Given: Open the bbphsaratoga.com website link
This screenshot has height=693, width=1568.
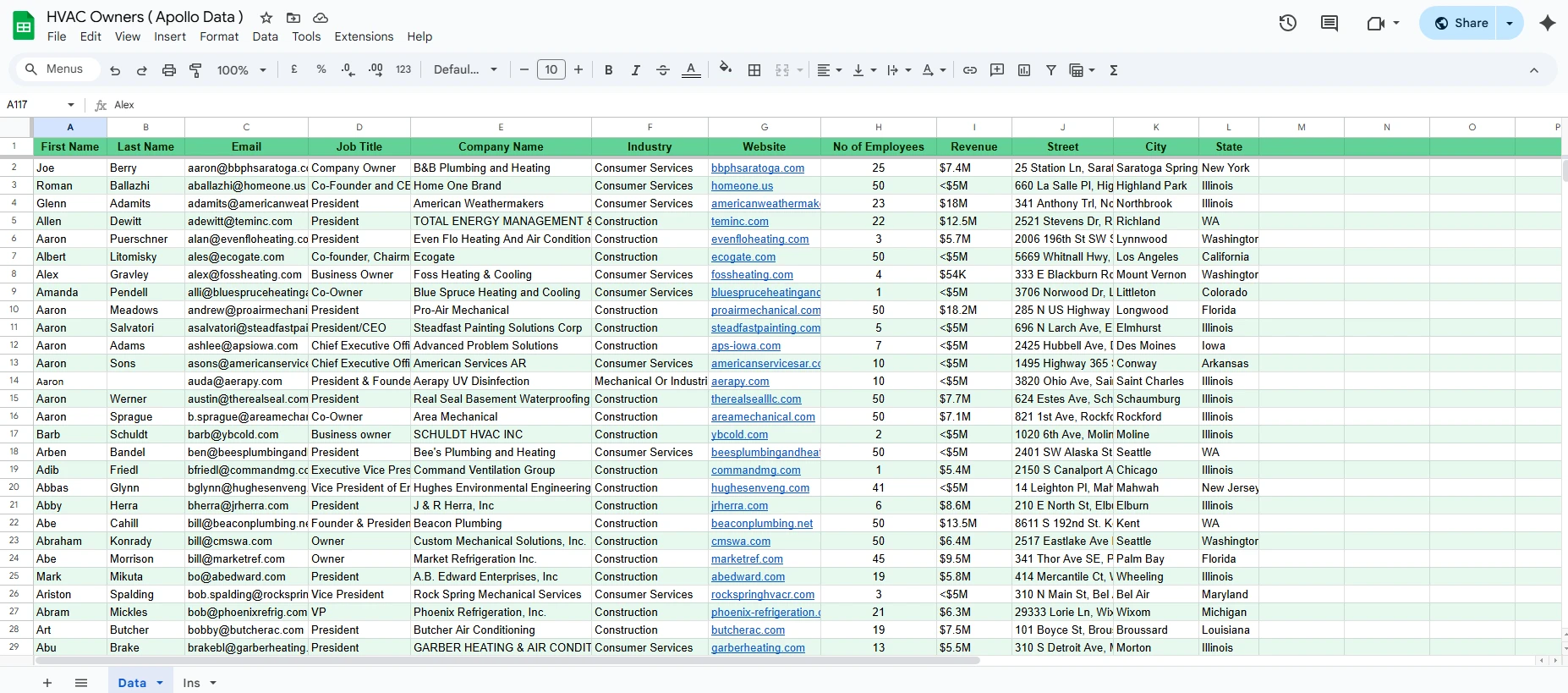Looking at the screenshot, I should pos(758,168).
